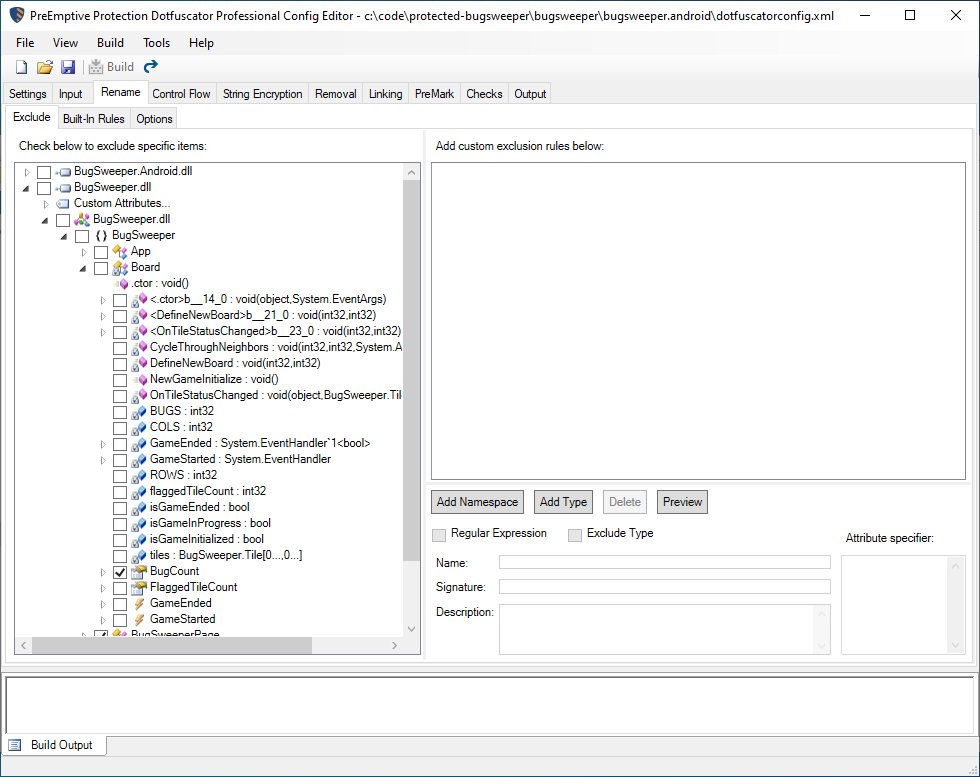Image resolution: width=980 pixels, height=777 pixels.
Task: Open the Help menu
Action: tap(201, 43)
